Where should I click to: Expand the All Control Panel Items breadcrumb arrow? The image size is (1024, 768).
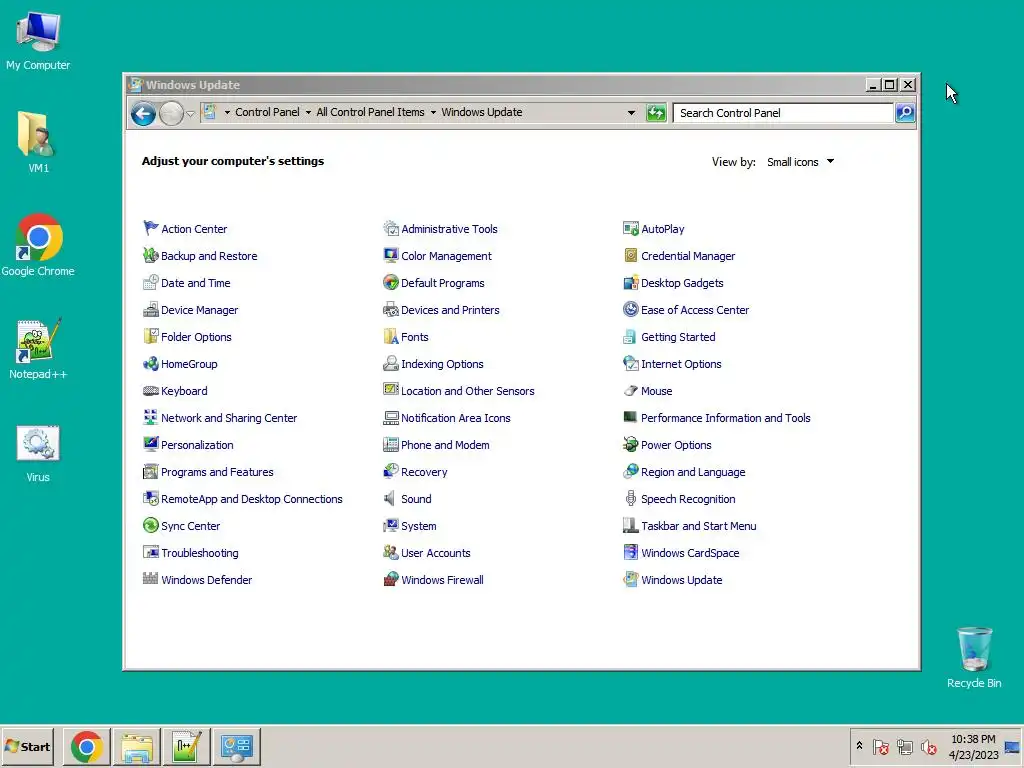433,112
